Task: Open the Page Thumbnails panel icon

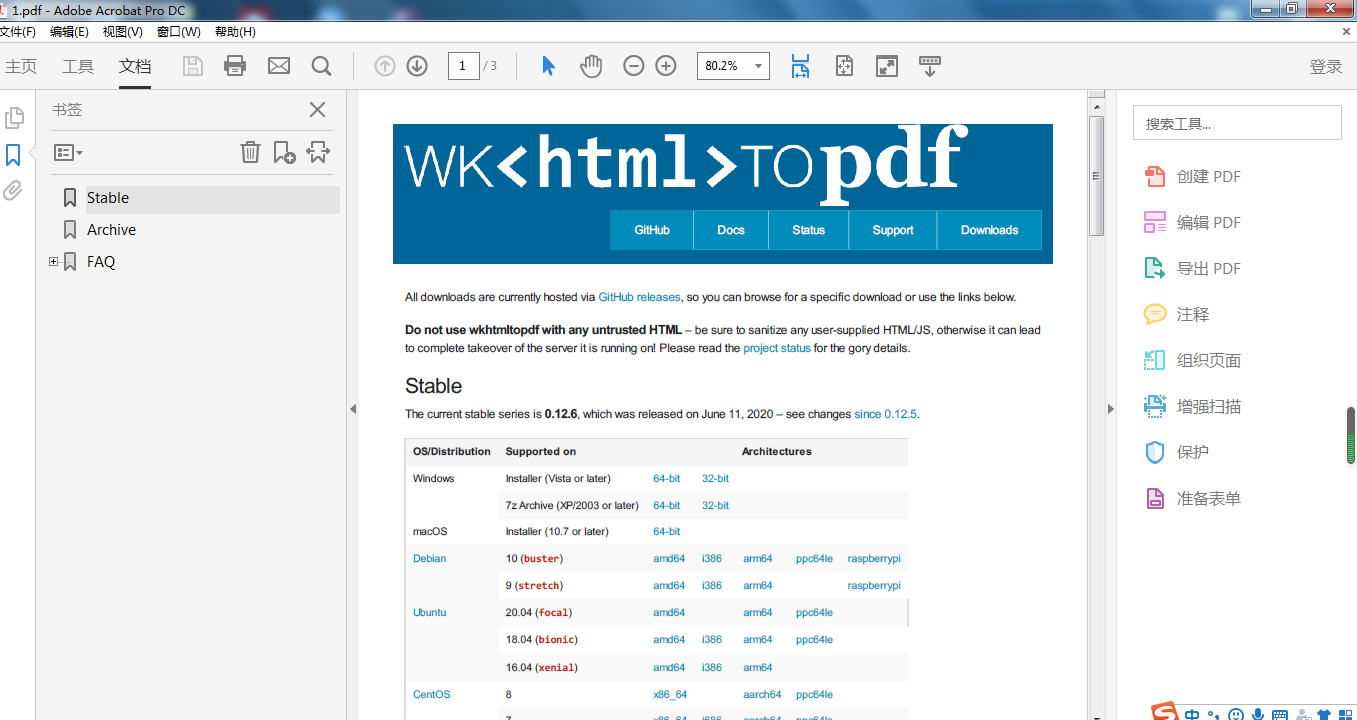Action: (14, 118)
